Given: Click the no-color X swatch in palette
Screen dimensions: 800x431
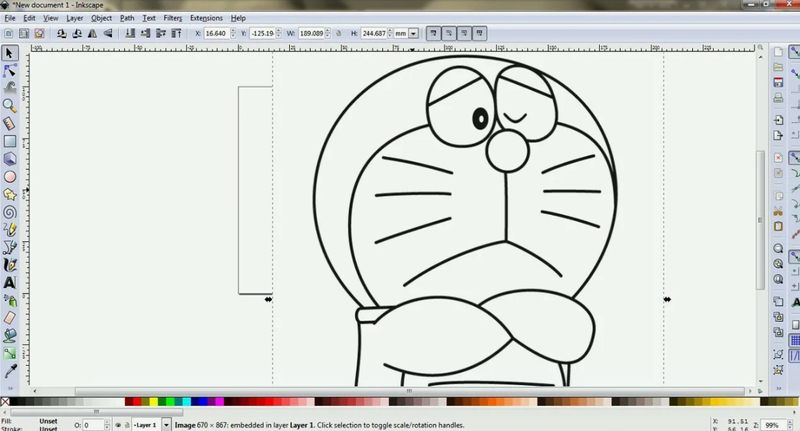Looking at the screenshot, I should pos(5,402).
